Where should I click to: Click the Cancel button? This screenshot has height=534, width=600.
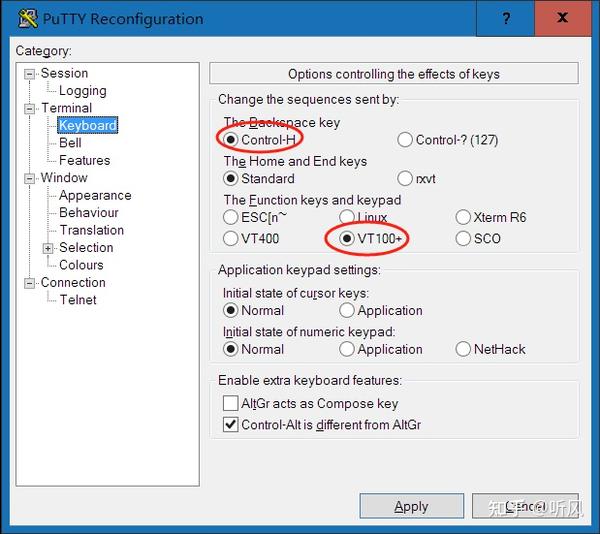click(x=524, y=507)
